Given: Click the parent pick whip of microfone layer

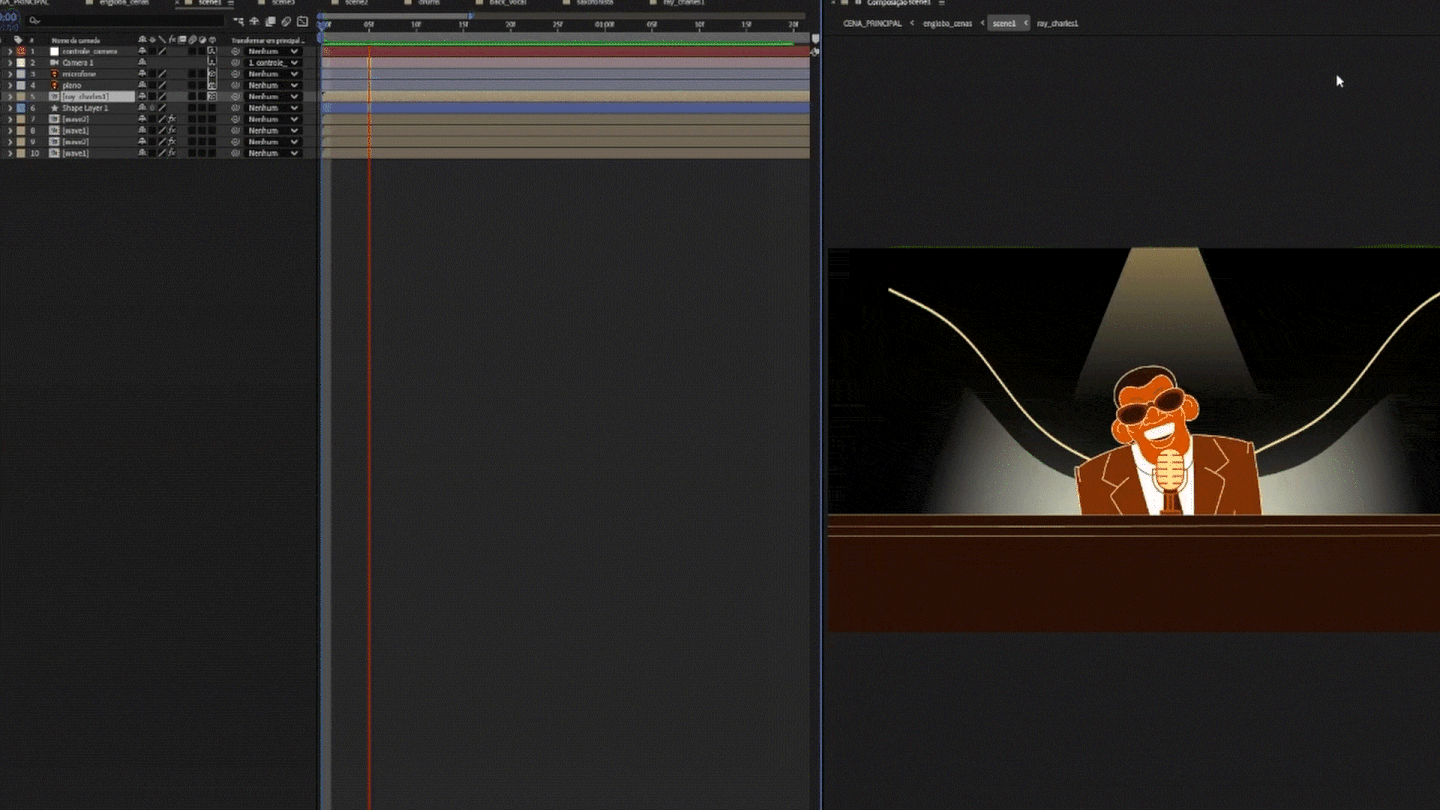Looking at the screenshot, I should coord(235,74).
